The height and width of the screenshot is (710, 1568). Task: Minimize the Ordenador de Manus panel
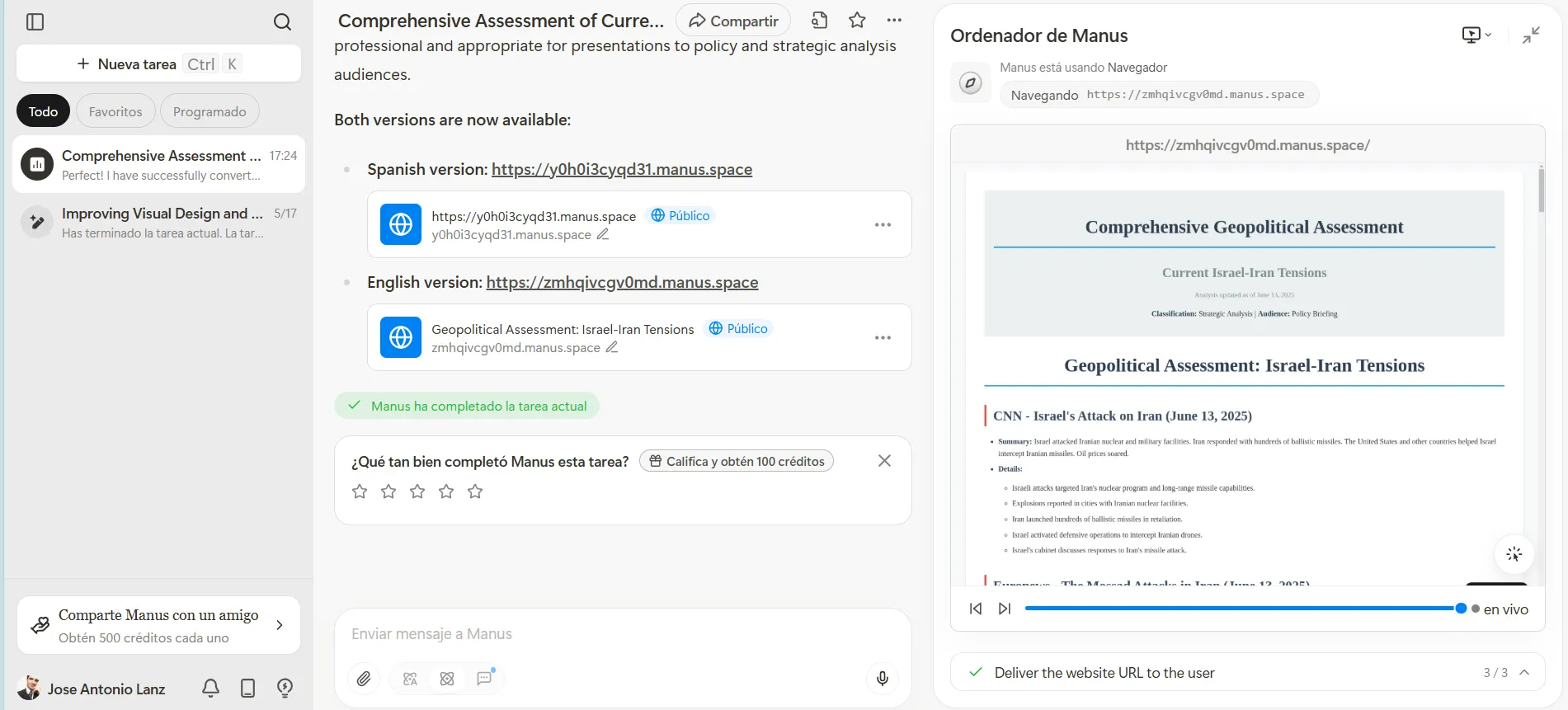[x=1531, y=35]
